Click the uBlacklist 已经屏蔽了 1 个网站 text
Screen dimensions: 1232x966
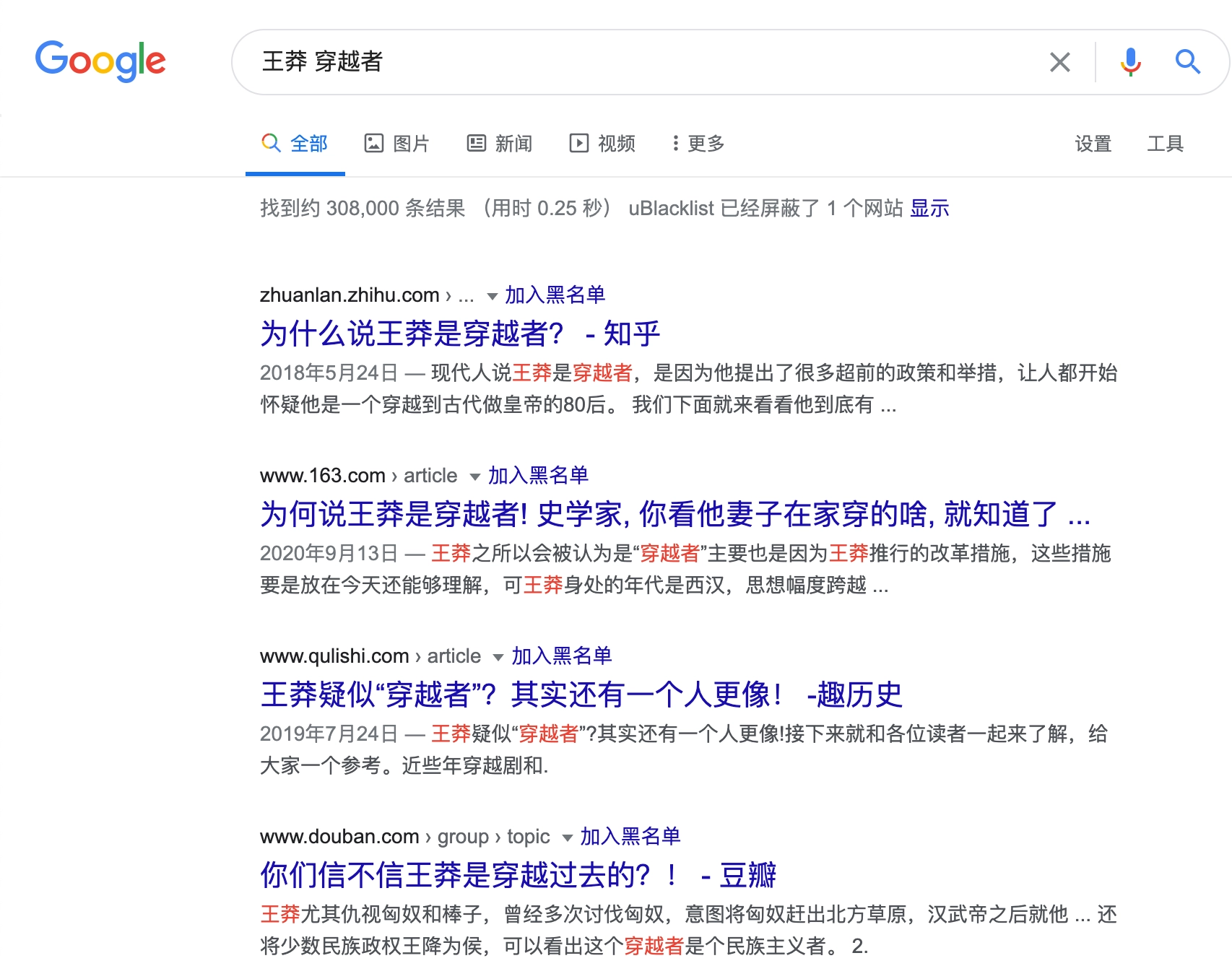[x=765, y=209]
